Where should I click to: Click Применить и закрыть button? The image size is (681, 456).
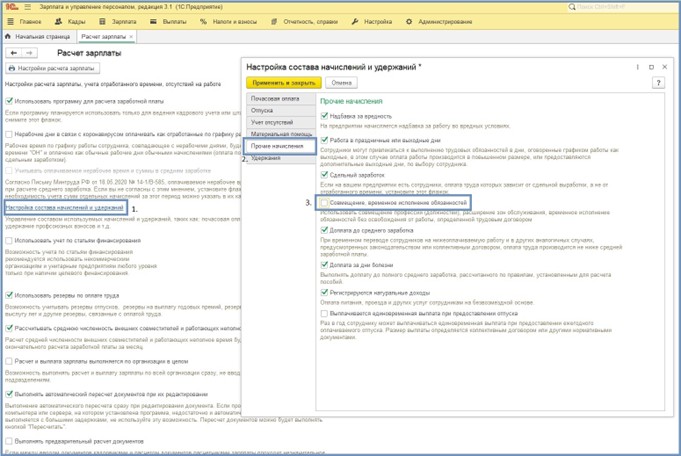(283, 83)
